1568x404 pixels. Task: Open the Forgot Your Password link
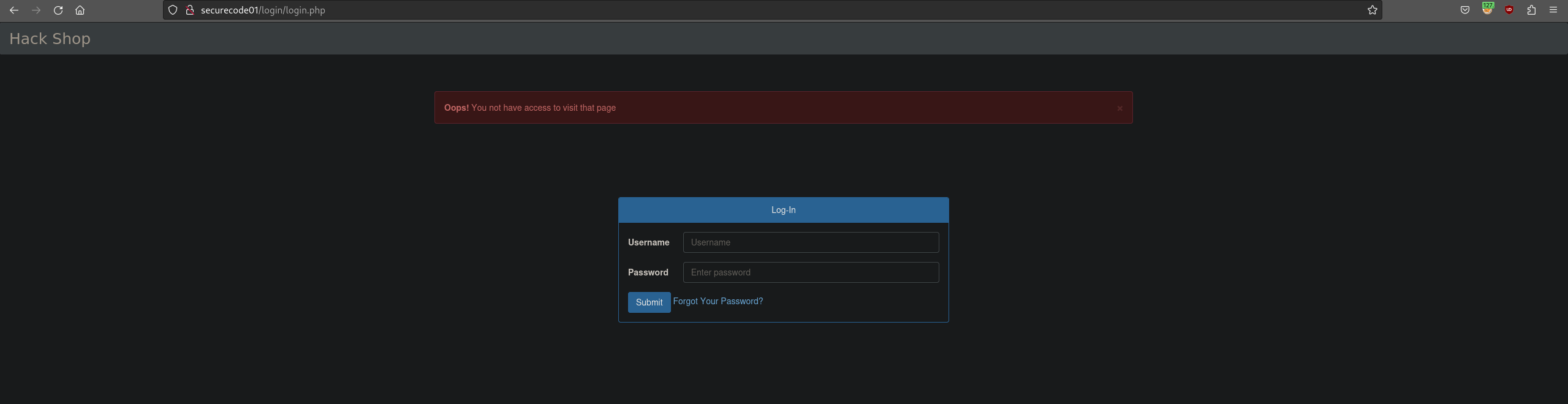click(x=718, y=301)
